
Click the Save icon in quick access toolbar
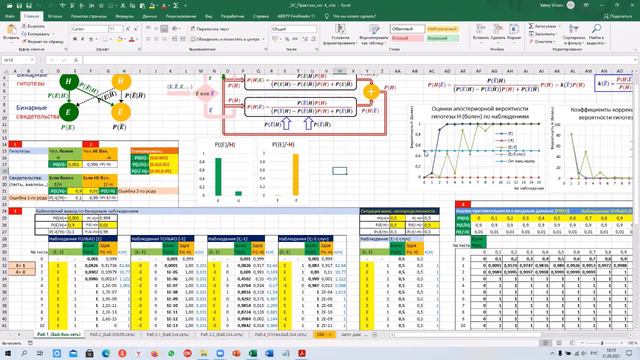click(19, 5)
